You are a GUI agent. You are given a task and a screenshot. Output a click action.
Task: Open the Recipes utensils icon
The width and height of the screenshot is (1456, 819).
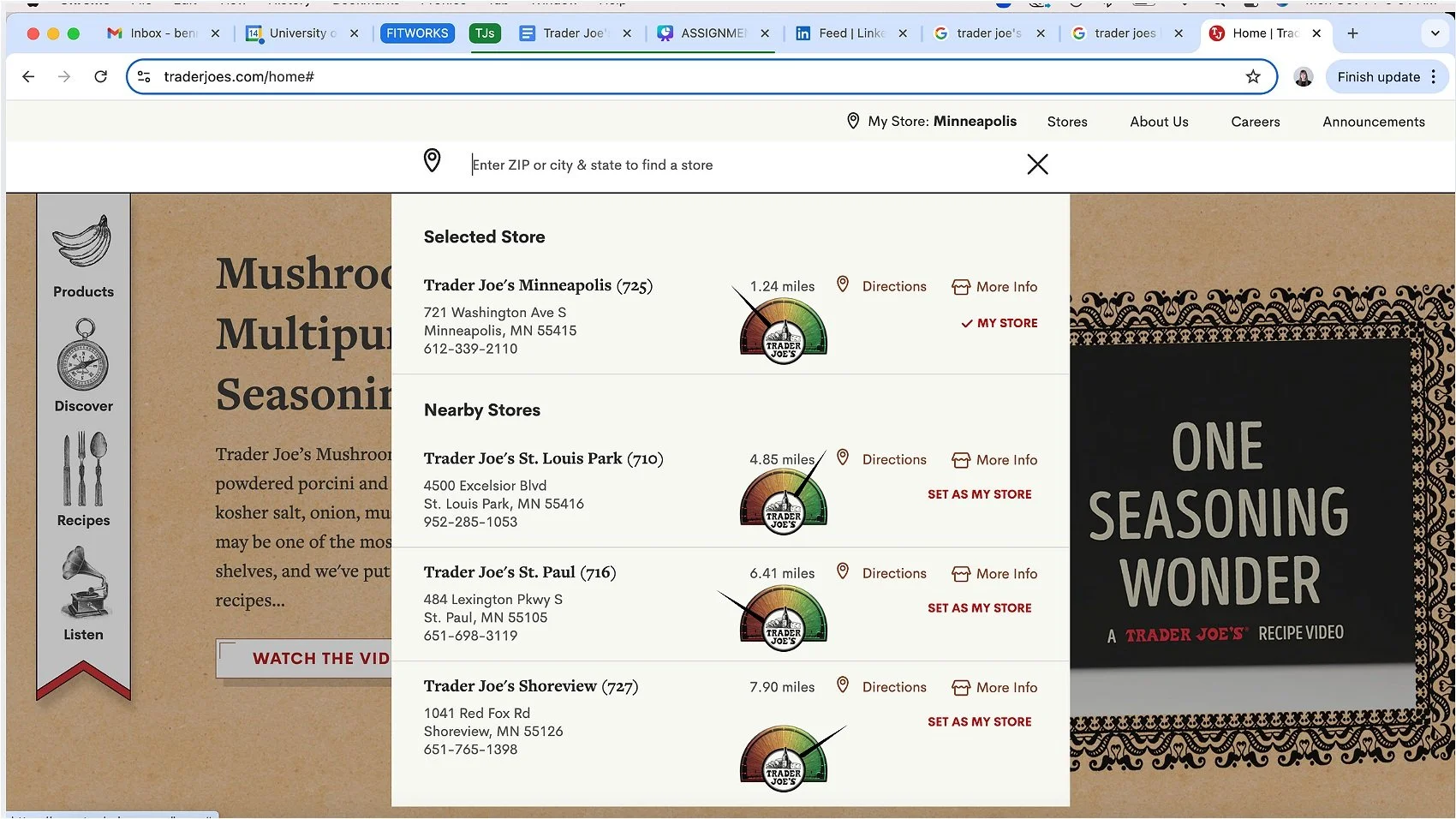click(x=83, y=469)
